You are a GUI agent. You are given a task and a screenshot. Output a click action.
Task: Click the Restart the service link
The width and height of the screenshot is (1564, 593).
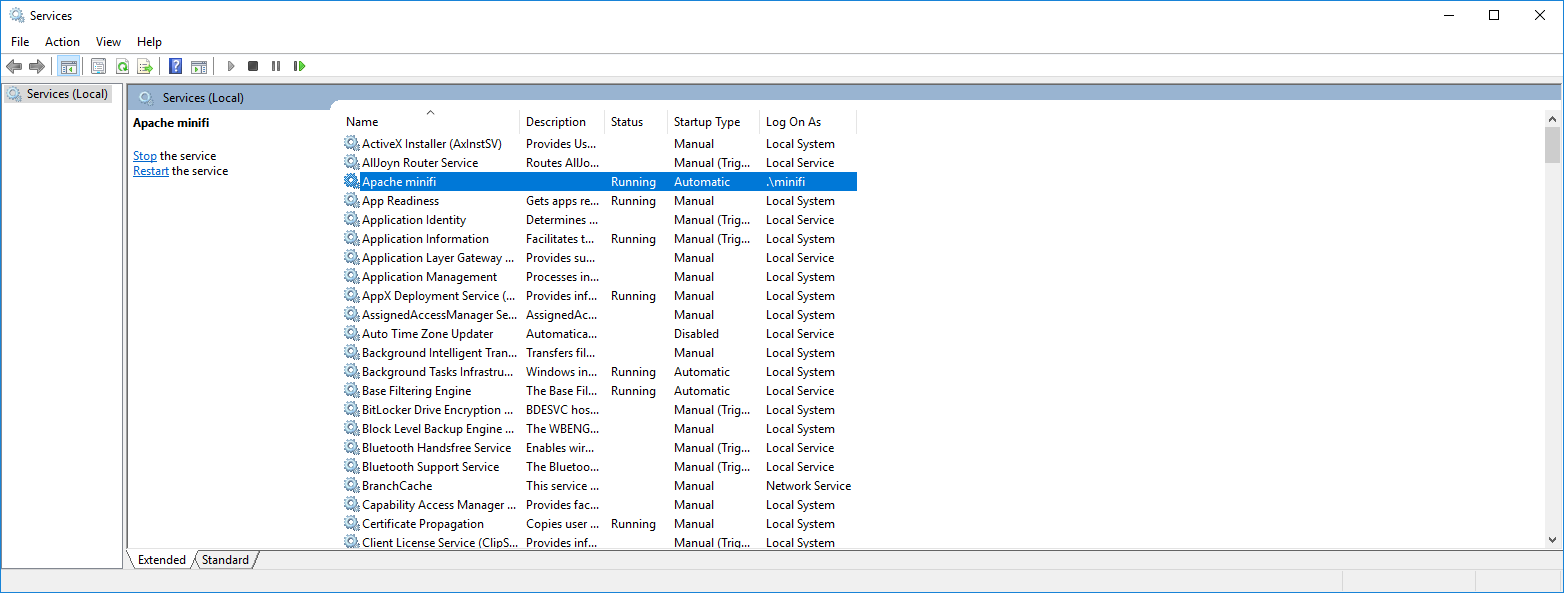click(151, 171)
